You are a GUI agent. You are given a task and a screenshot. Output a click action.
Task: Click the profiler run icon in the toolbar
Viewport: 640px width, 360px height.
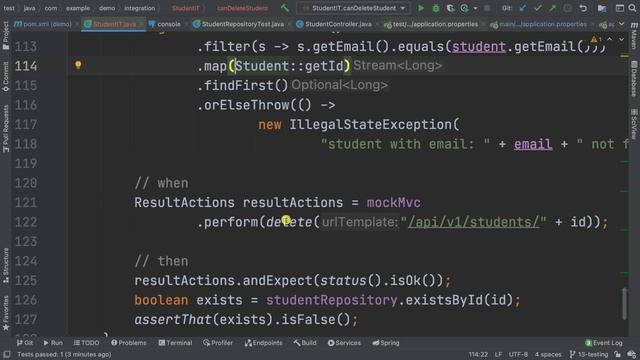coord(464,8)
